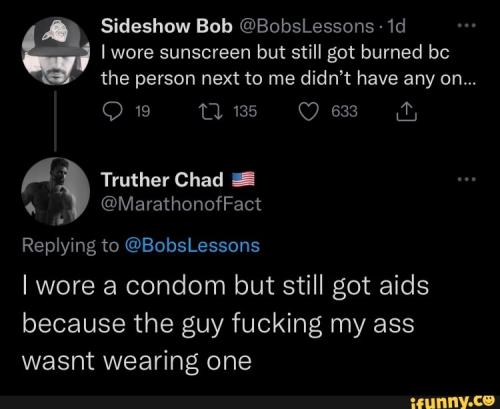
Task: Open the share icon on Sideshow Bob's tweet
Action: click(x=407, y=112)
